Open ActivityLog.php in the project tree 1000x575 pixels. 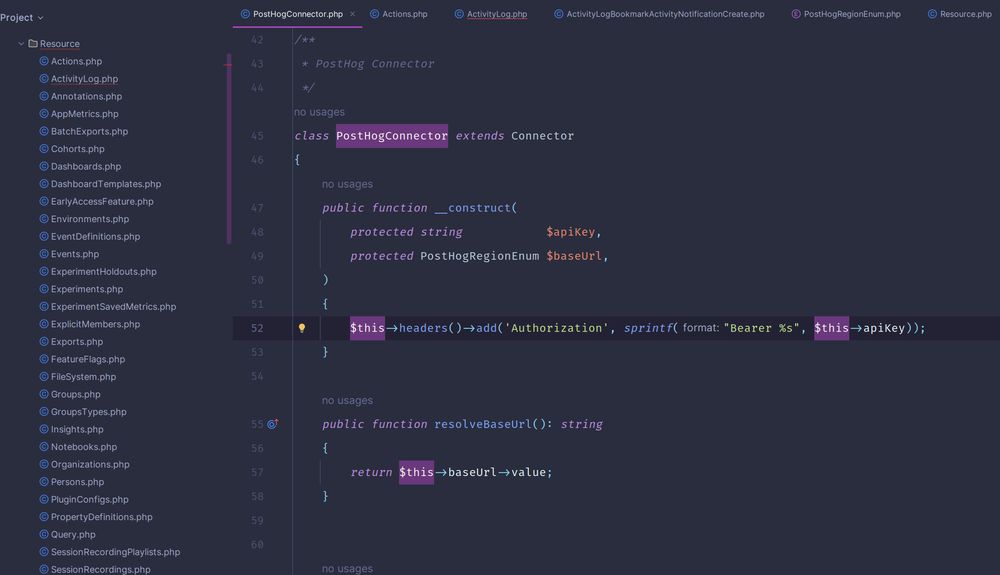coord(84,79)
